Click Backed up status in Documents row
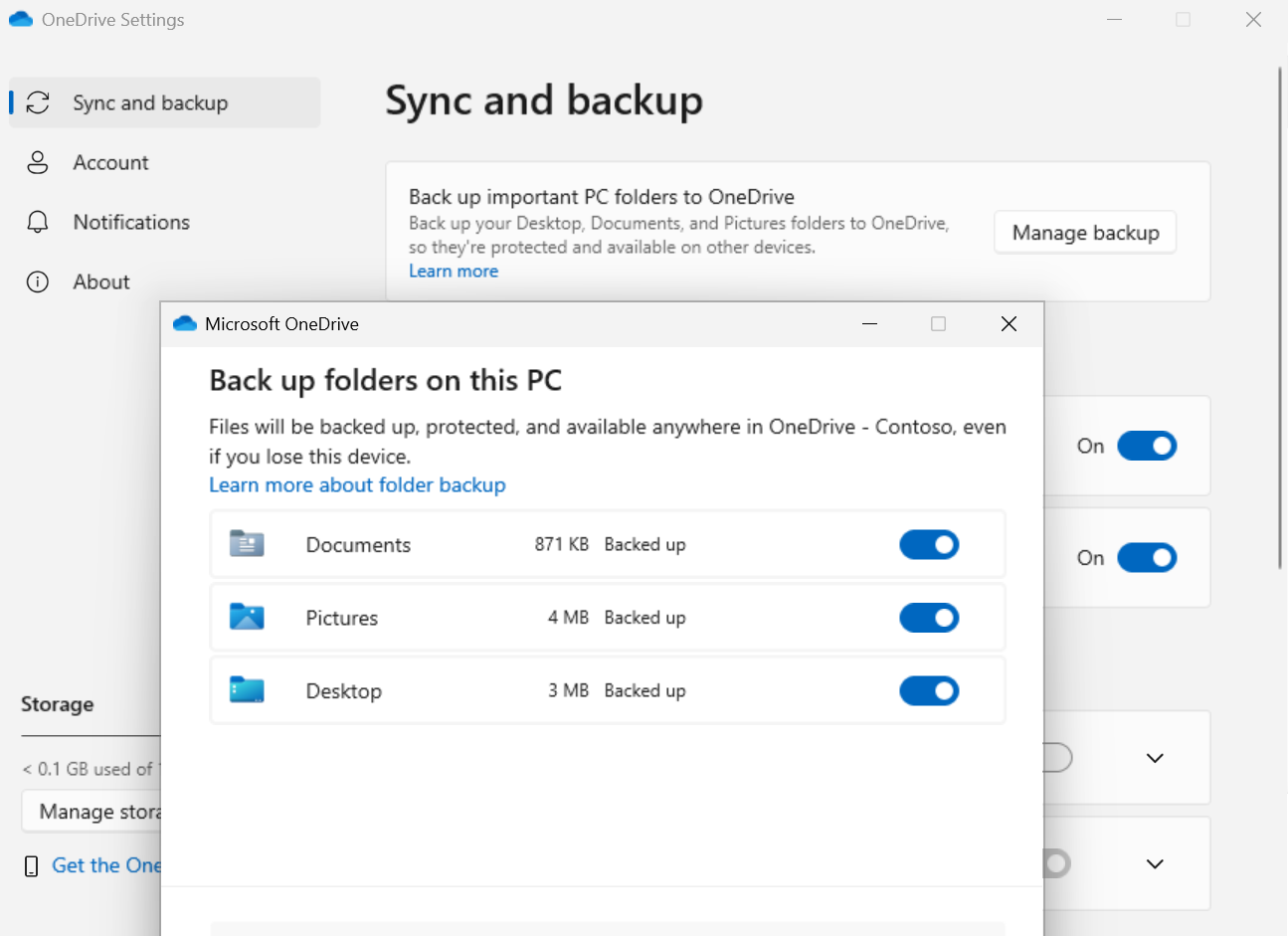The image size is (1288, 936). [644, 544]
